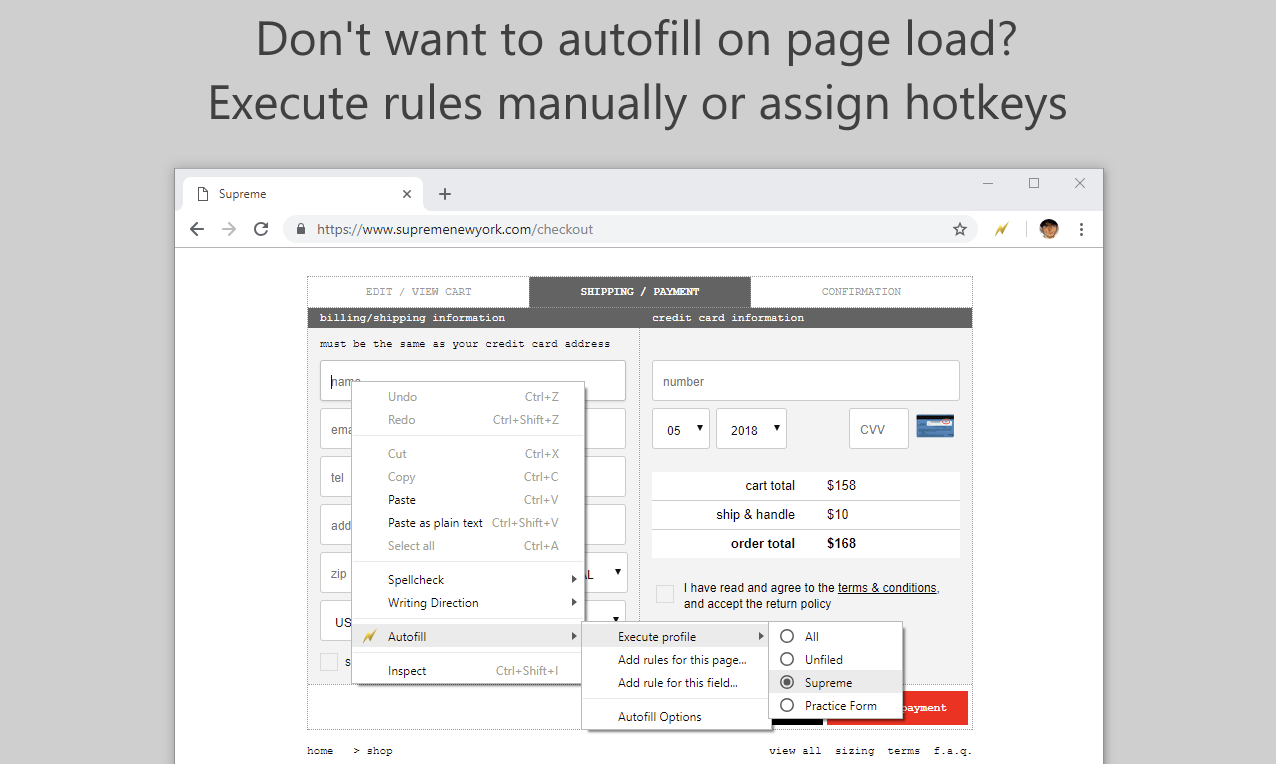The image size is (1276, 764).
Task: Open a new tab with plus
Action: [x=445, y=194]
